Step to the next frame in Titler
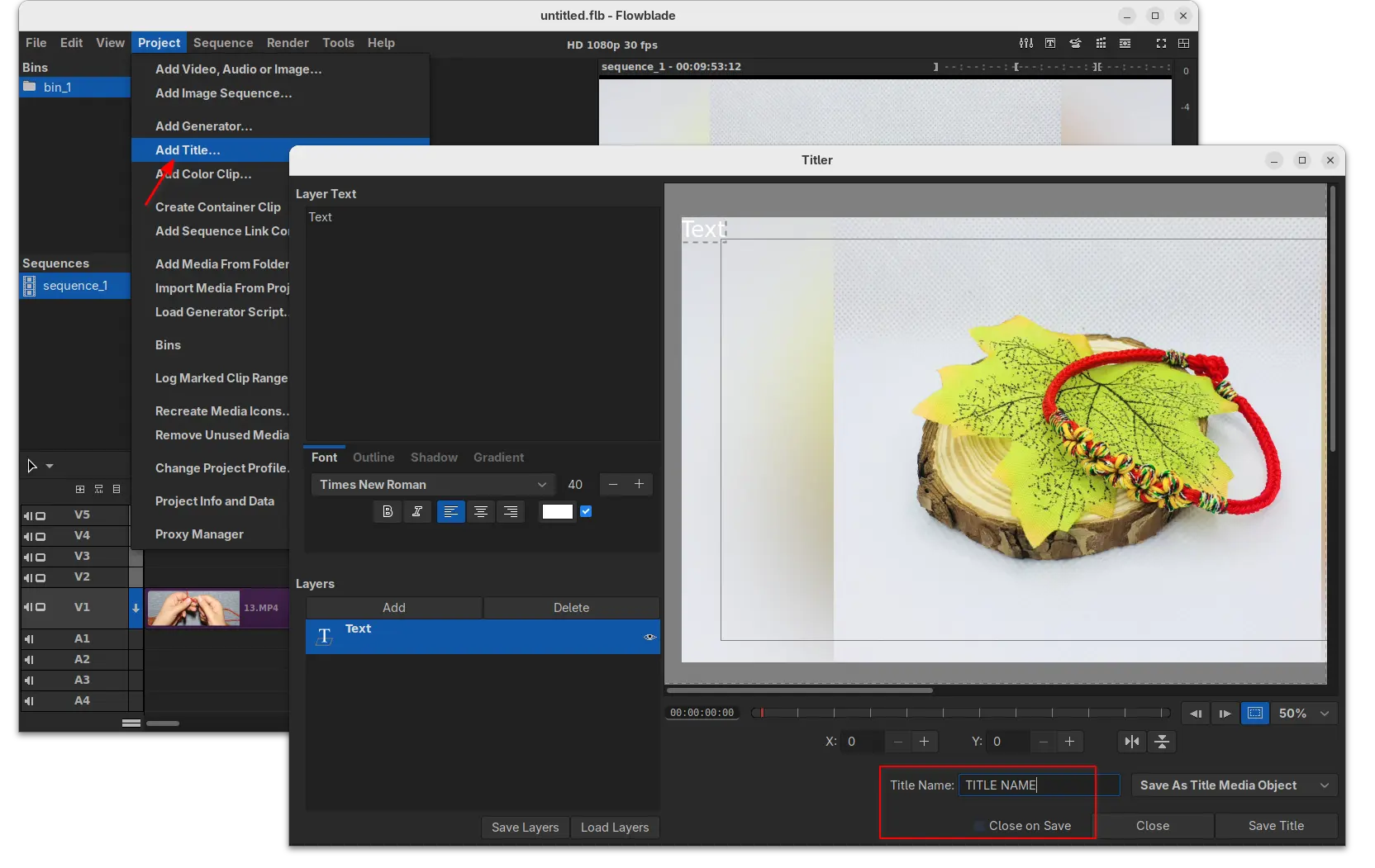The image size is (1375, 868). [x=1225, y=714]
